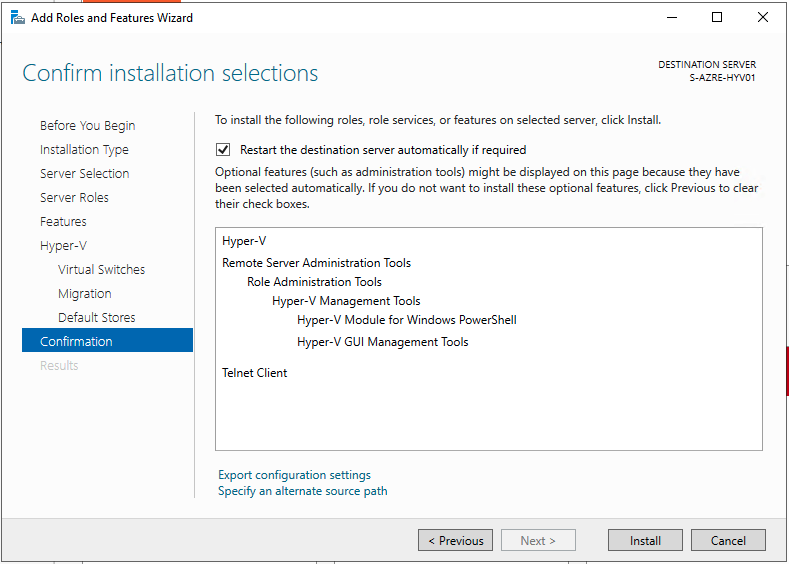Screen dimensions: 789x564
Task: Click Install to begin installation
Action: [x=645, y=541]
